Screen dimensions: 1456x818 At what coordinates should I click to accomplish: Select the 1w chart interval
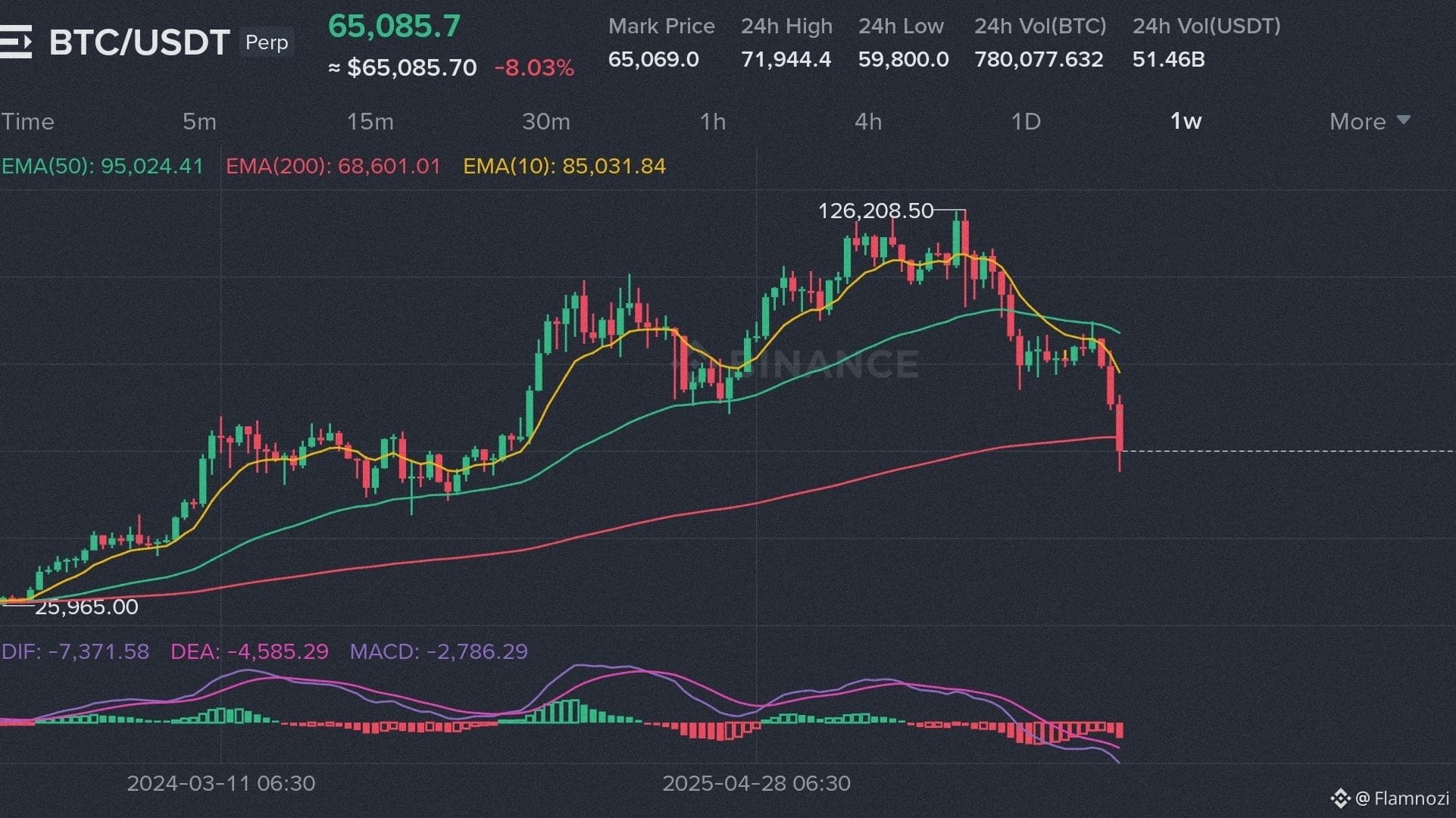[x=1185, y=121]
